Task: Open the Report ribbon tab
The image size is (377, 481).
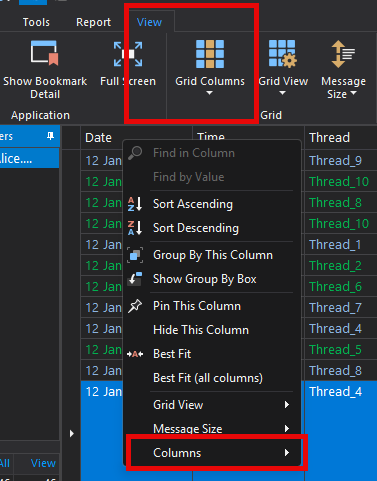Action: tap(93, 22)
